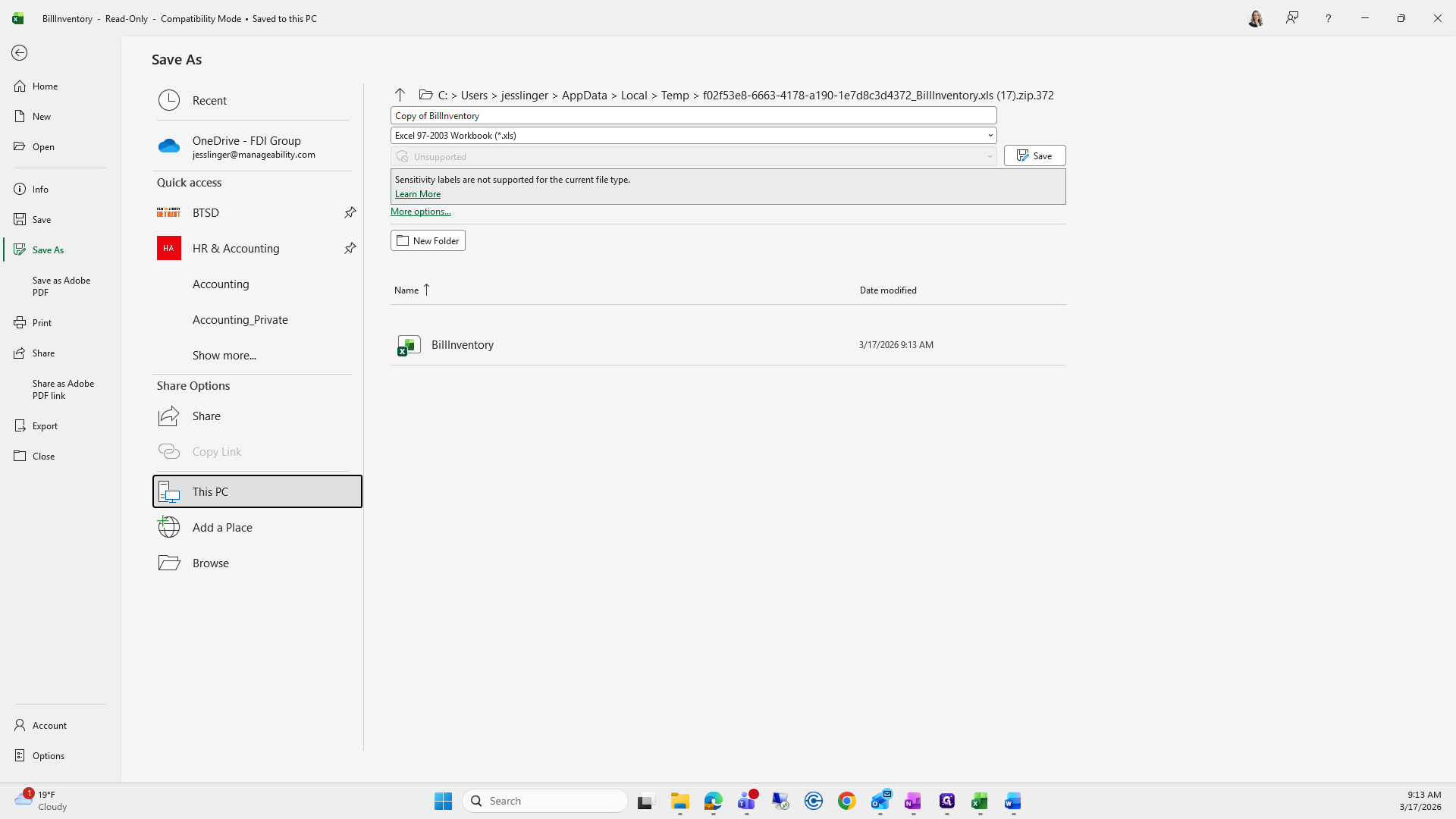The width and height of the screenshot is (1456, 819).
Task: Open the Export menu item
Action: click(x=45, y=426)
